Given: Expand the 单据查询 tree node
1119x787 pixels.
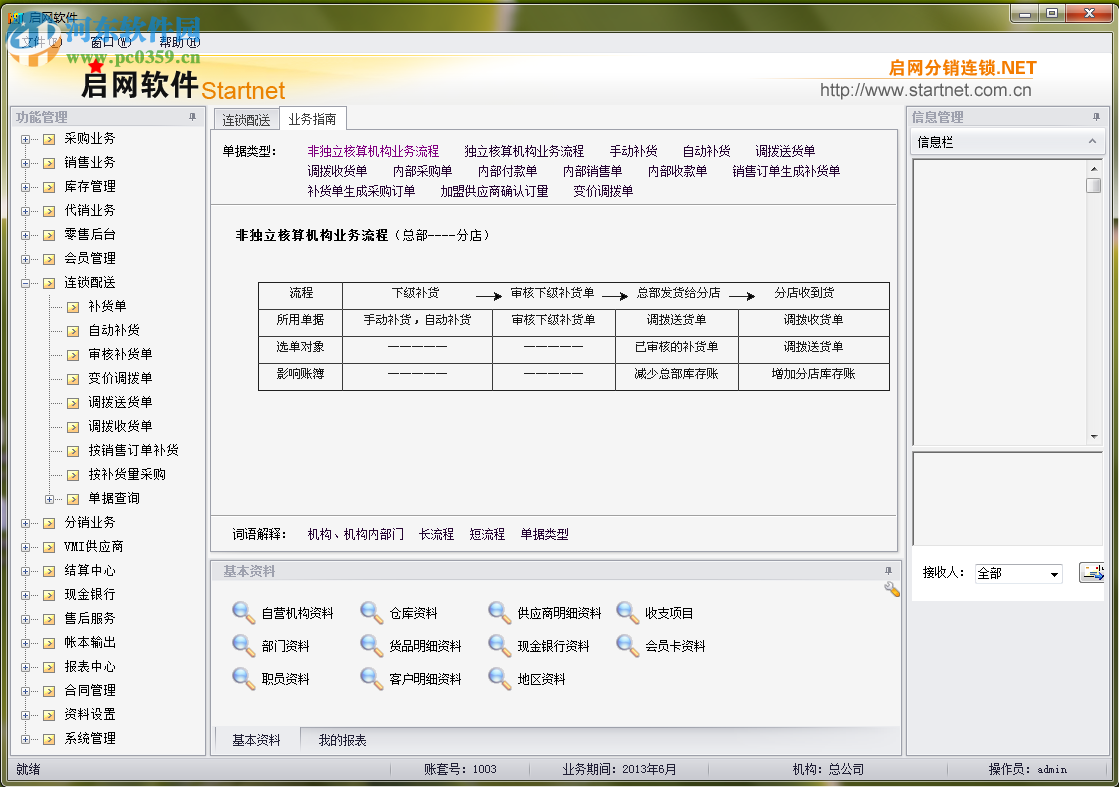Looking at the screenshot, I should pos(49,499).
